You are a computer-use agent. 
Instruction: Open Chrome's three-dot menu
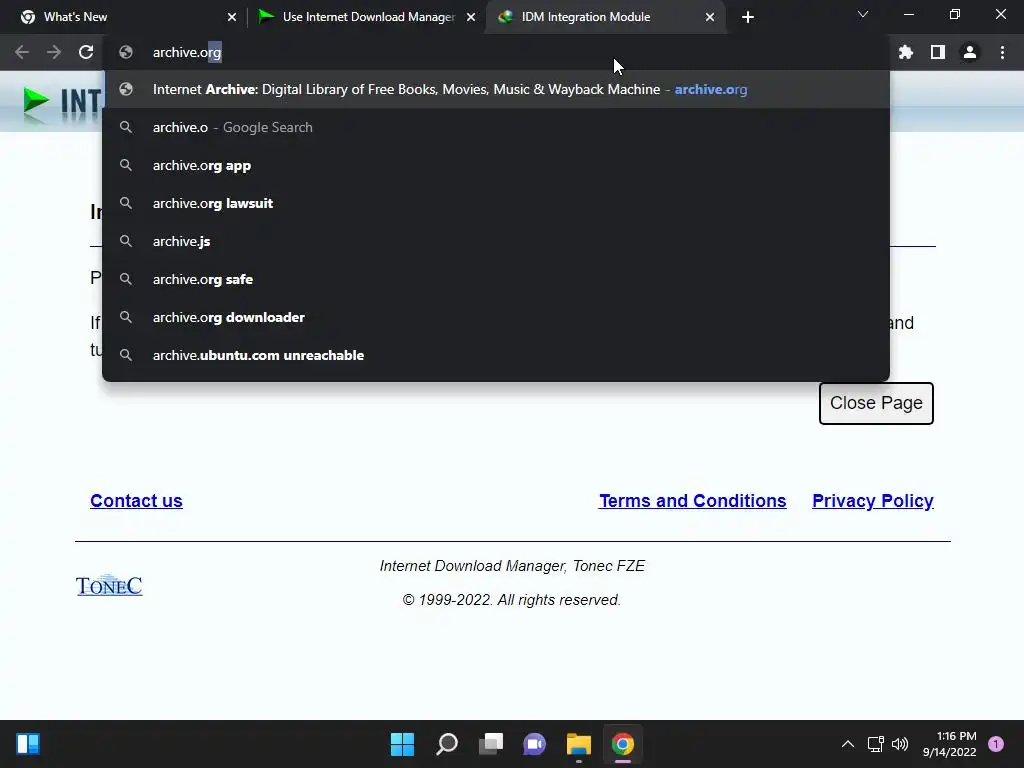1002,52
